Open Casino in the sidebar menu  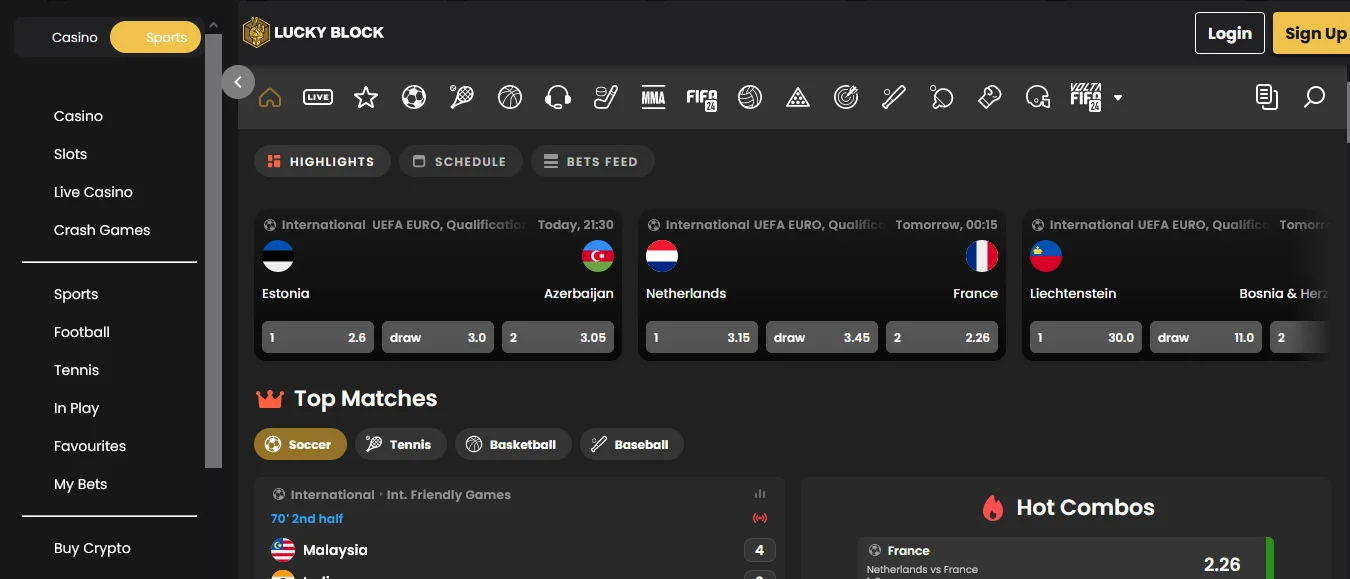pos(78,116)
